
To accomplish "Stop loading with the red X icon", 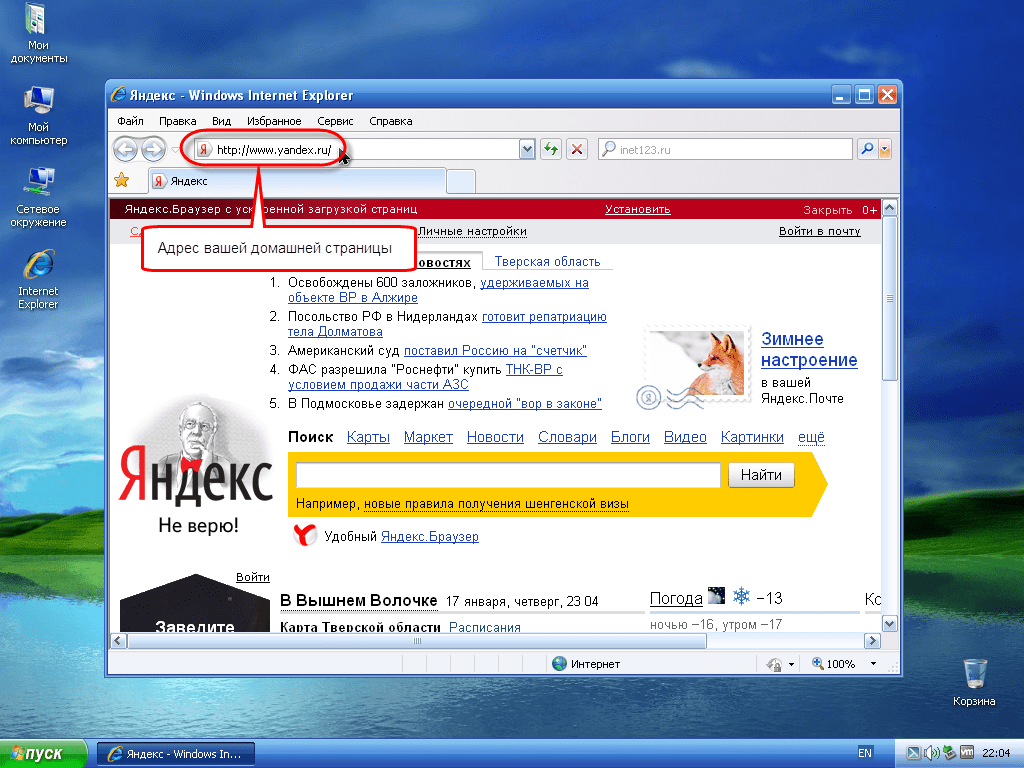I will [x=577, y=149].
